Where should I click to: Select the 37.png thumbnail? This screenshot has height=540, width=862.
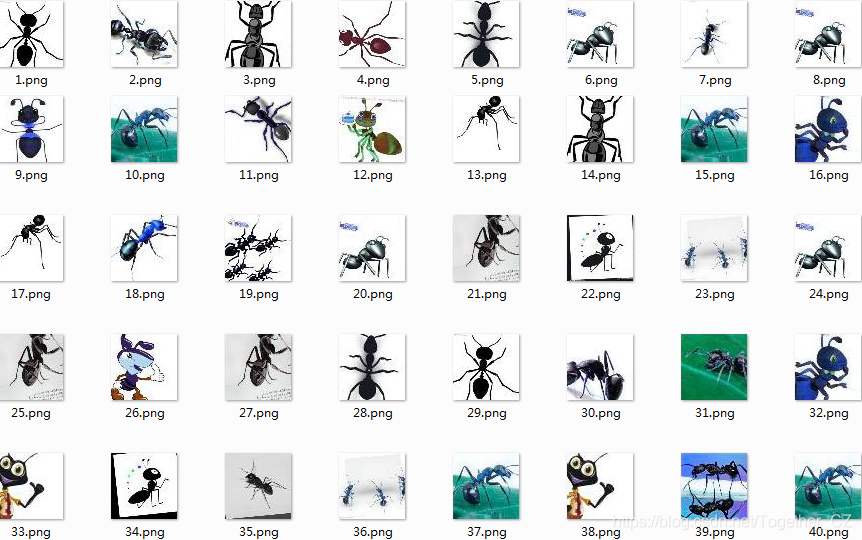click(486, 486)
